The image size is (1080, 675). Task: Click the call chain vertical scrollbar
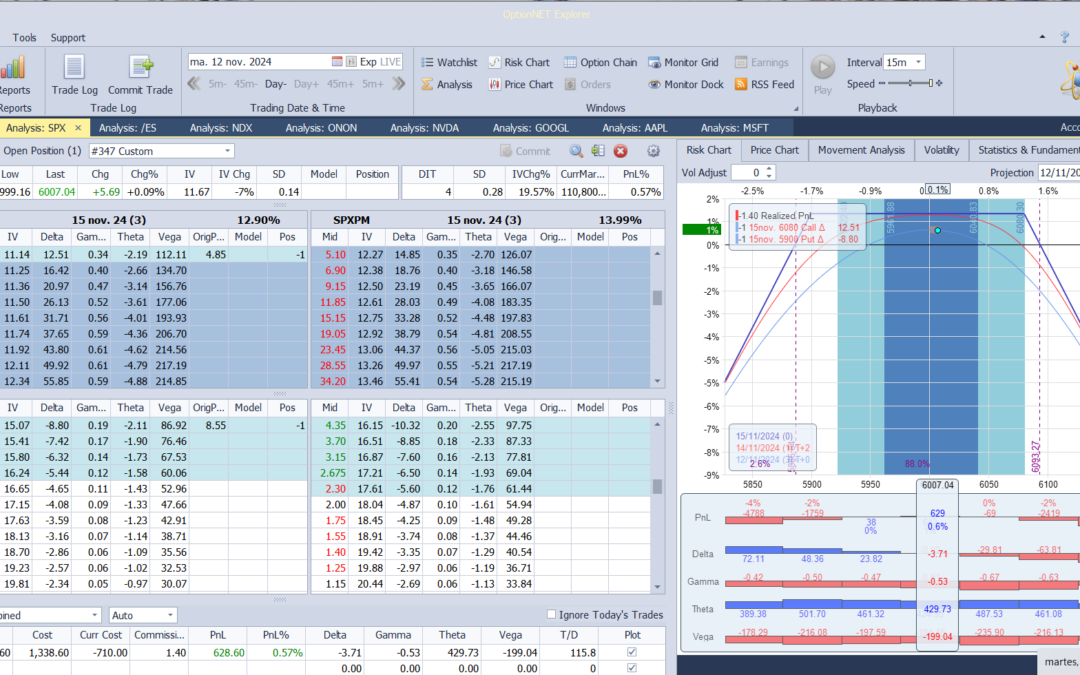(x=657, y=318)
